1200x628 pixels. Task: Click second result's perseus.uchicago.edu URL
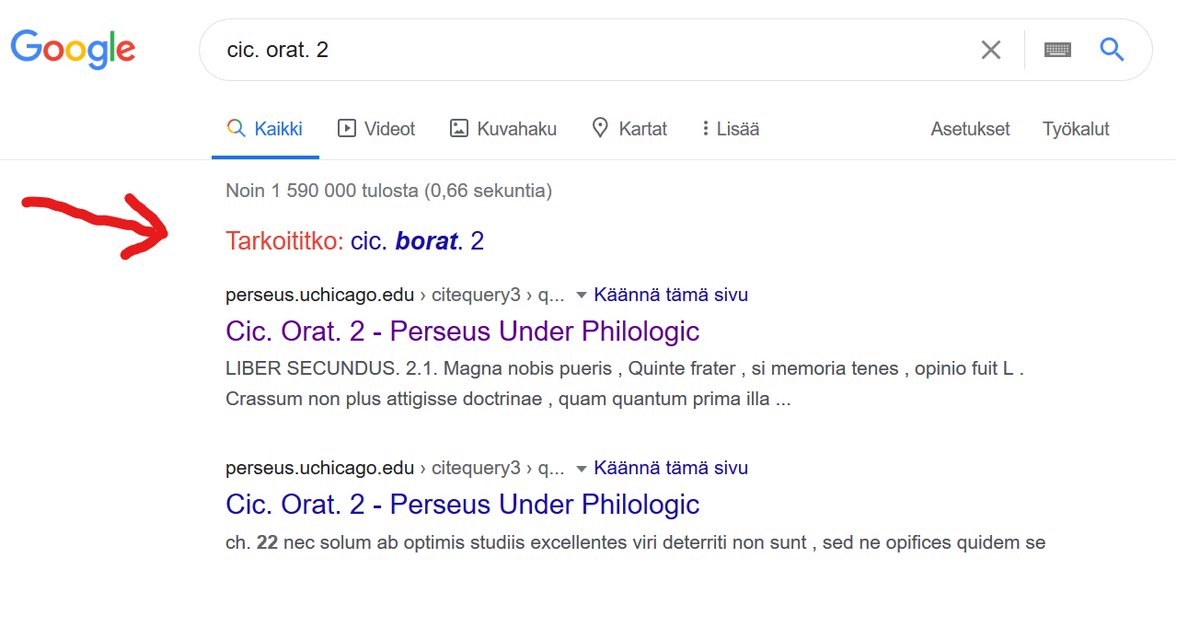(x=320, y=468)
